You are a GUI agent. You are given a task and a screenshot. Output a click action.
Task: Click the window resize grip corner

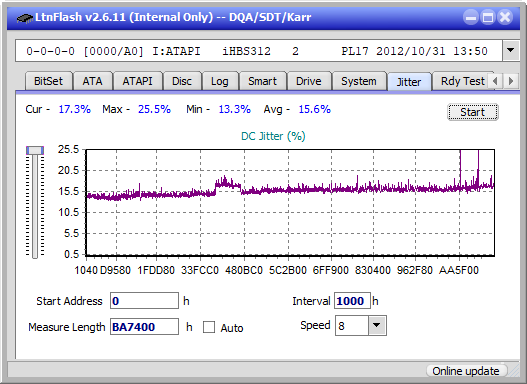point(514,372)
